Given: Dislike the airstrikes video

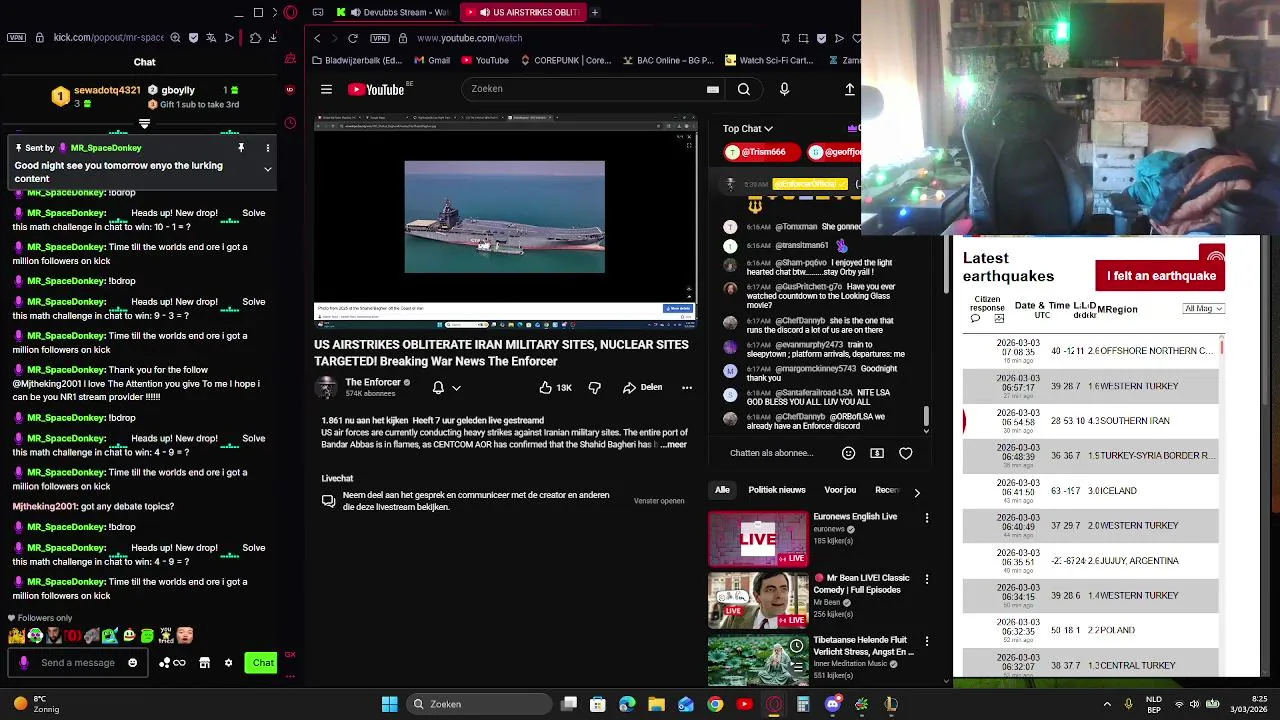Looking at the screenshot, I should coord(595,387).
